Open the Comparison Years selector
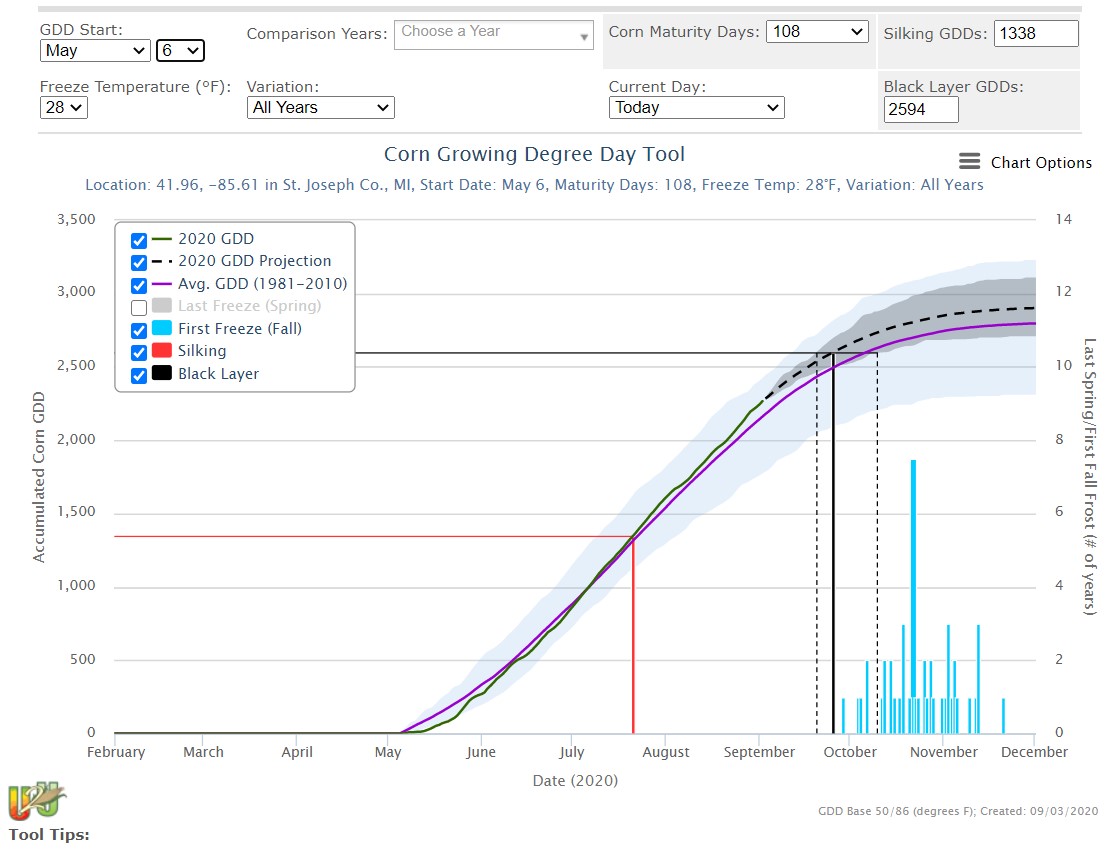The image size is (1117, 849). pyautogui.click(x=493, y=33)
